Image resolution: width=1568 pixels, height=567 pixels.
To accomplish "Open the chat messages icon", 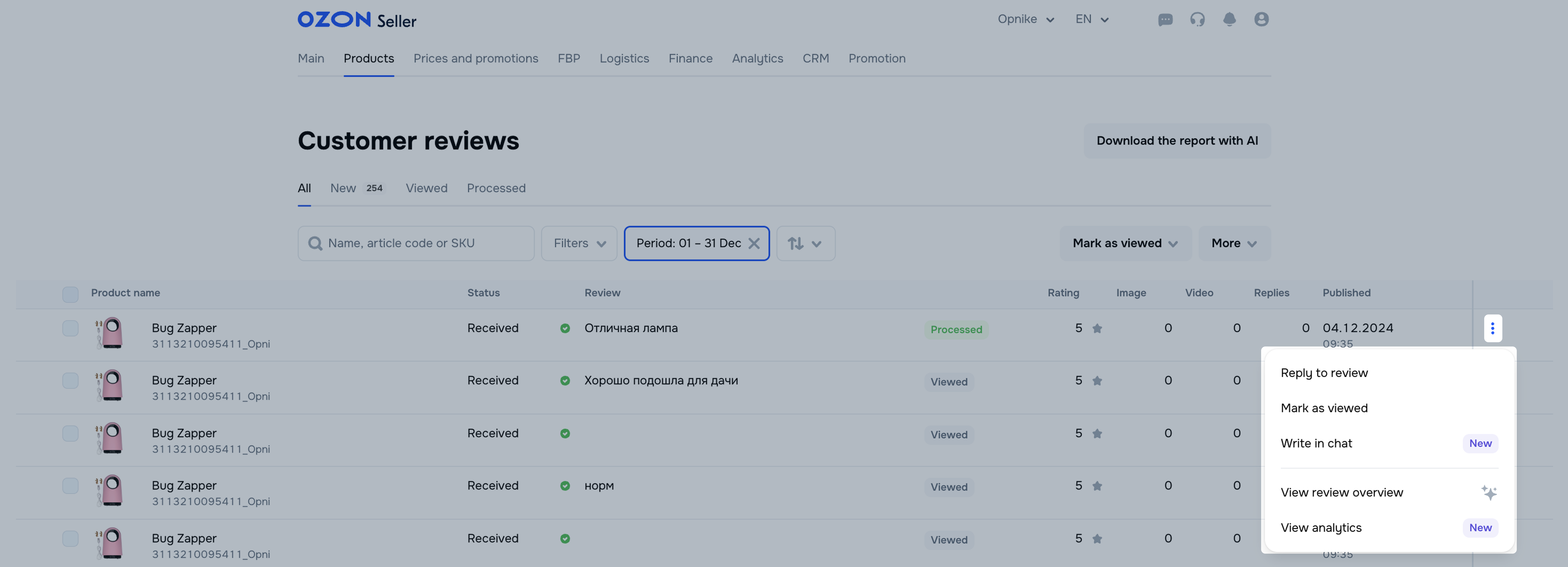I will point(1165,19).
